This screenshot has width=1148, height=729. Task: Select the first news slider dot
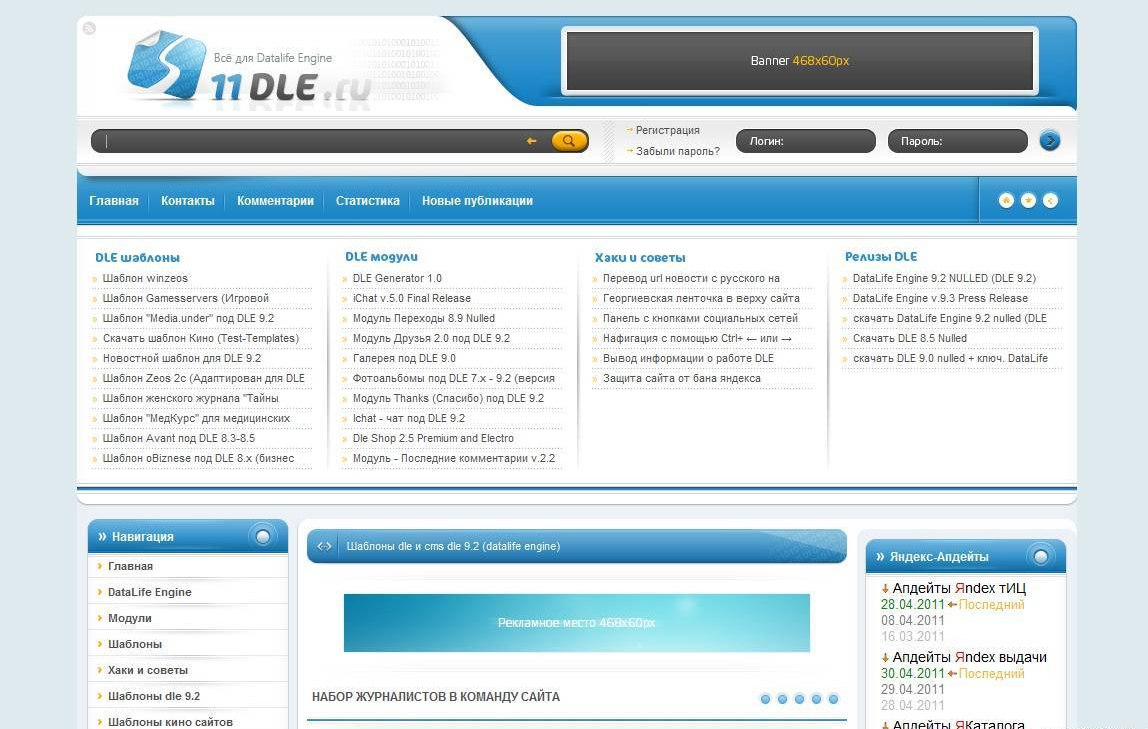tap(765, 699)
